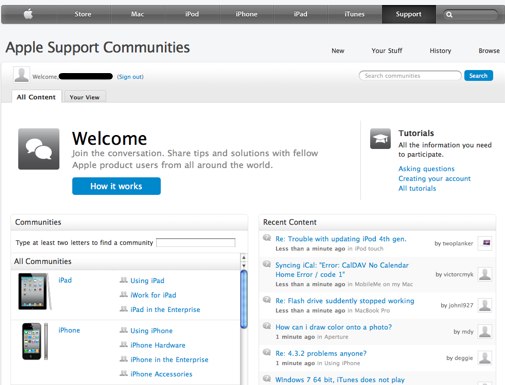Click the blue Search button
This screenshot has height=385, width=505.
click(x=478, y=76)
